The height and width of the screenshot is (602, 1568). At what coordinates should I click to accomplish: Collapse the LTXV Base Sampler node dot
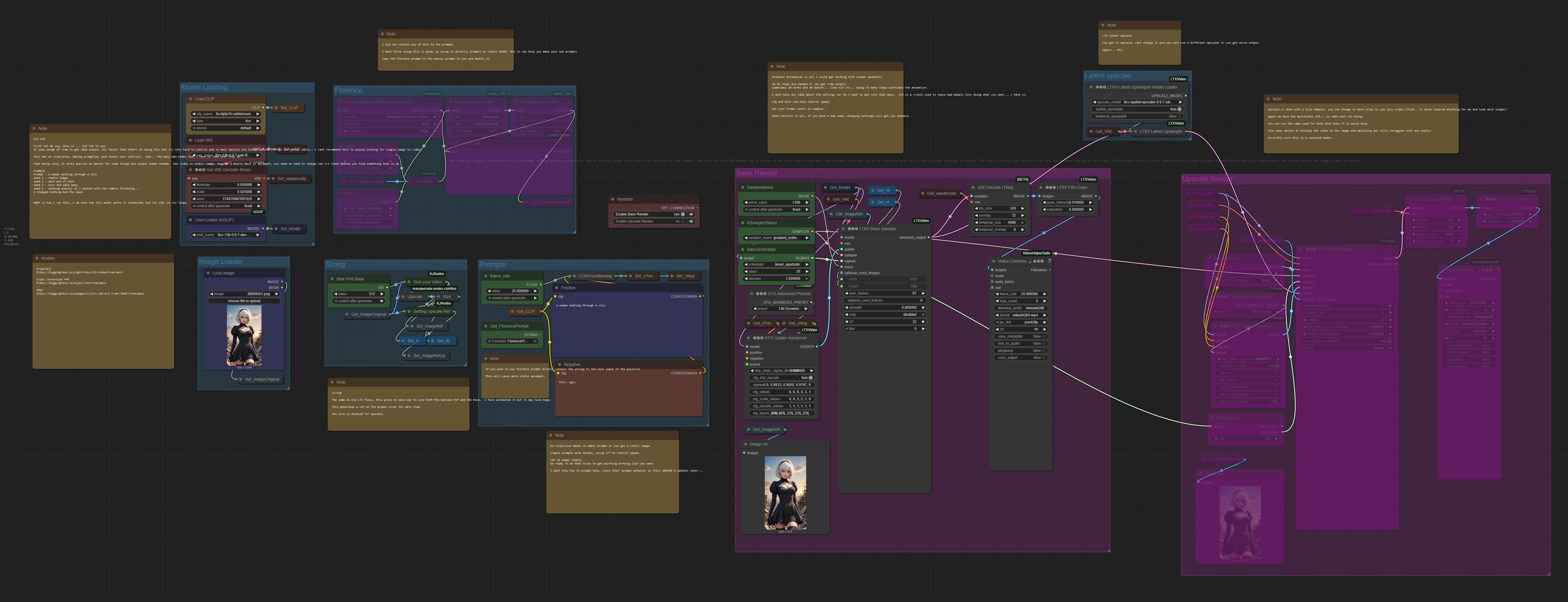click(844, 229)
